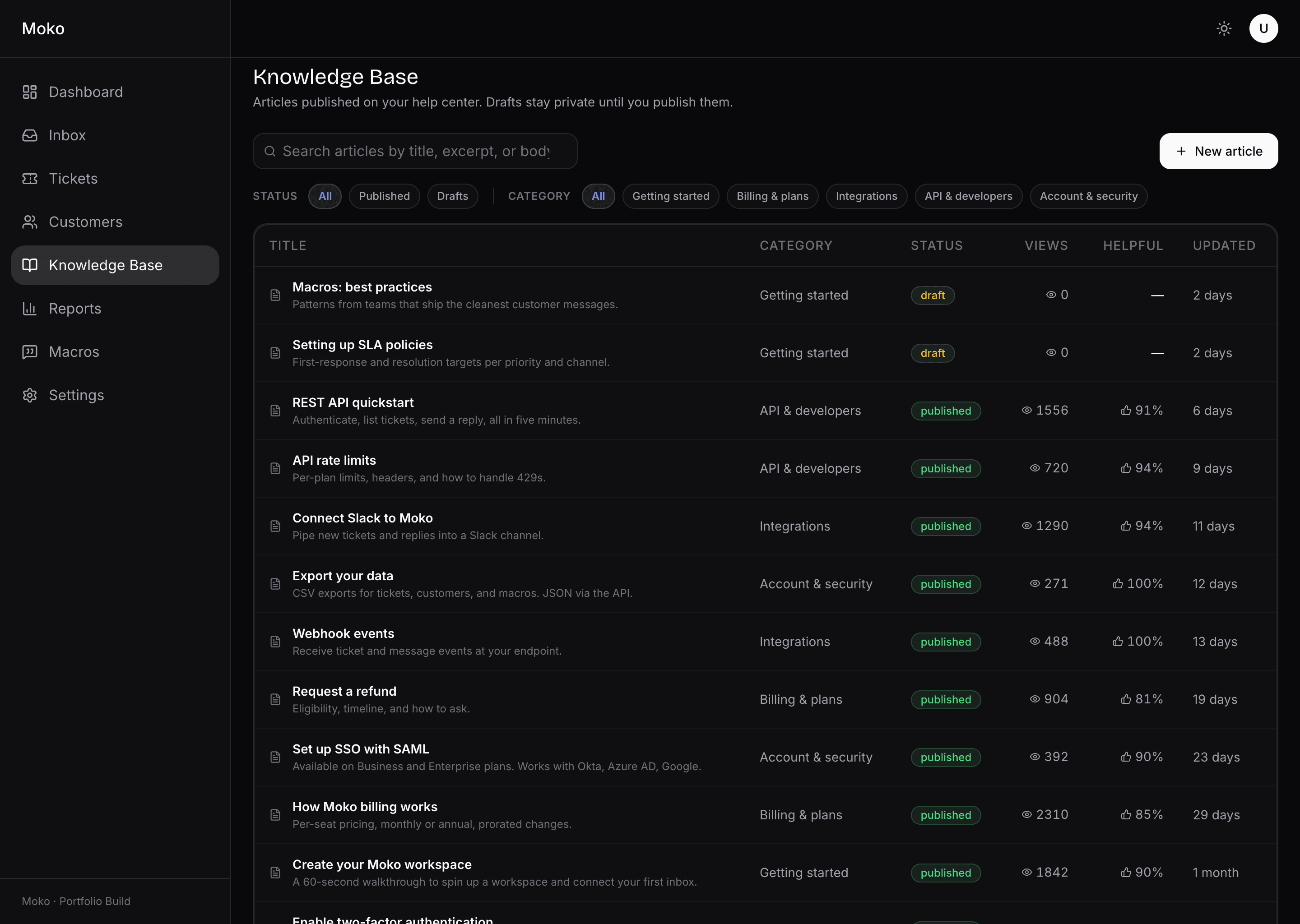Screen dimensions: 1300x924
Task: Filter articles by Drafts status
Action: [452, 196]
